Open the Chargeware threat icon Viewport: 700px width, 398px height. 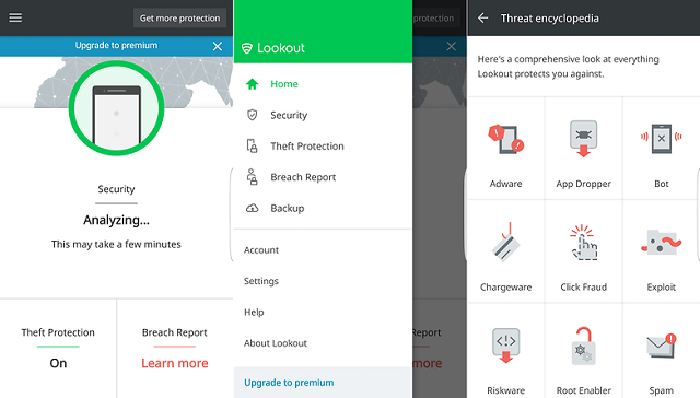pyautogui.click(x=506, y=242)
